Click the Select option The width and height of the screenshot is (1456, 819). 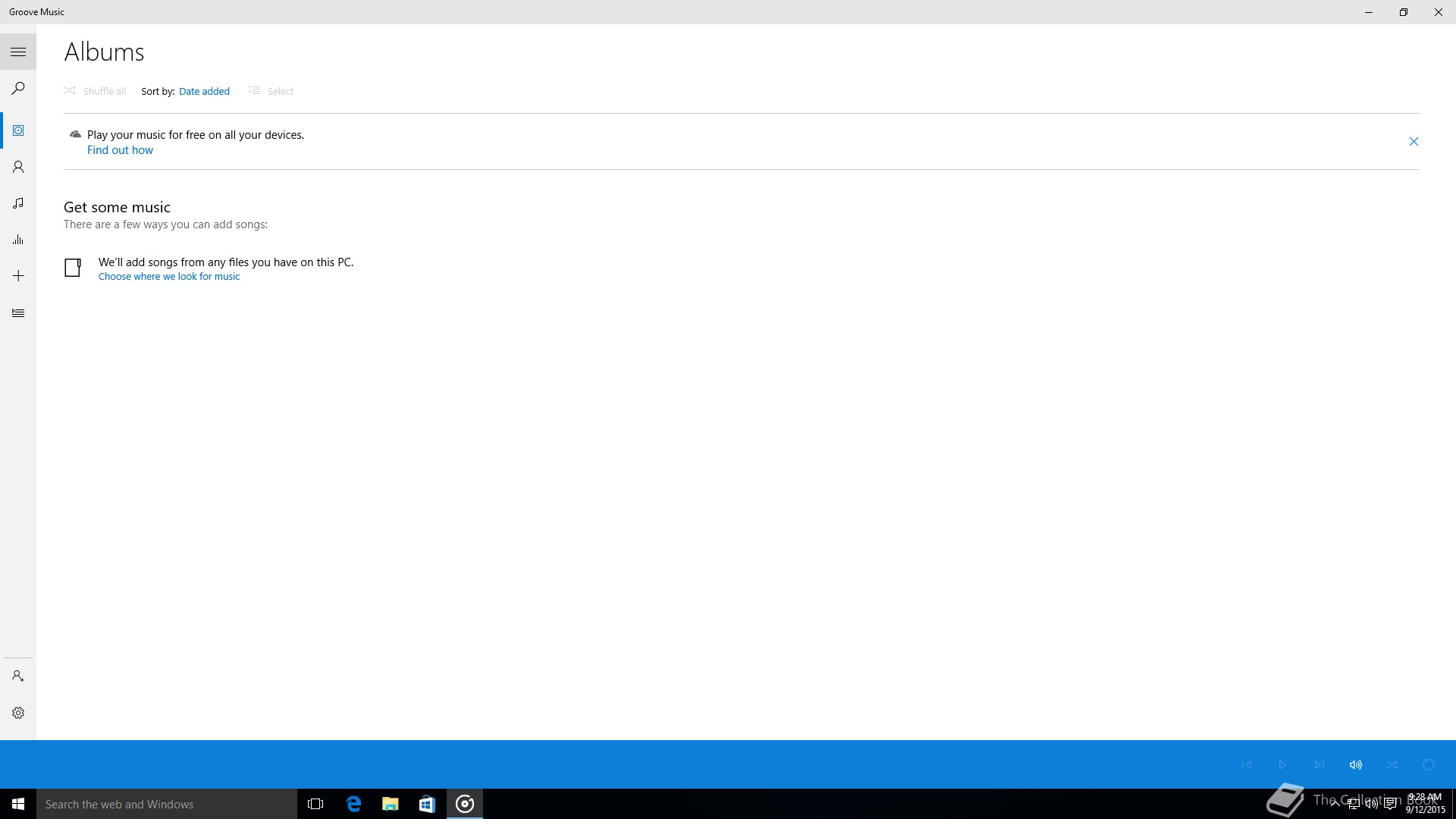(271, 91)
